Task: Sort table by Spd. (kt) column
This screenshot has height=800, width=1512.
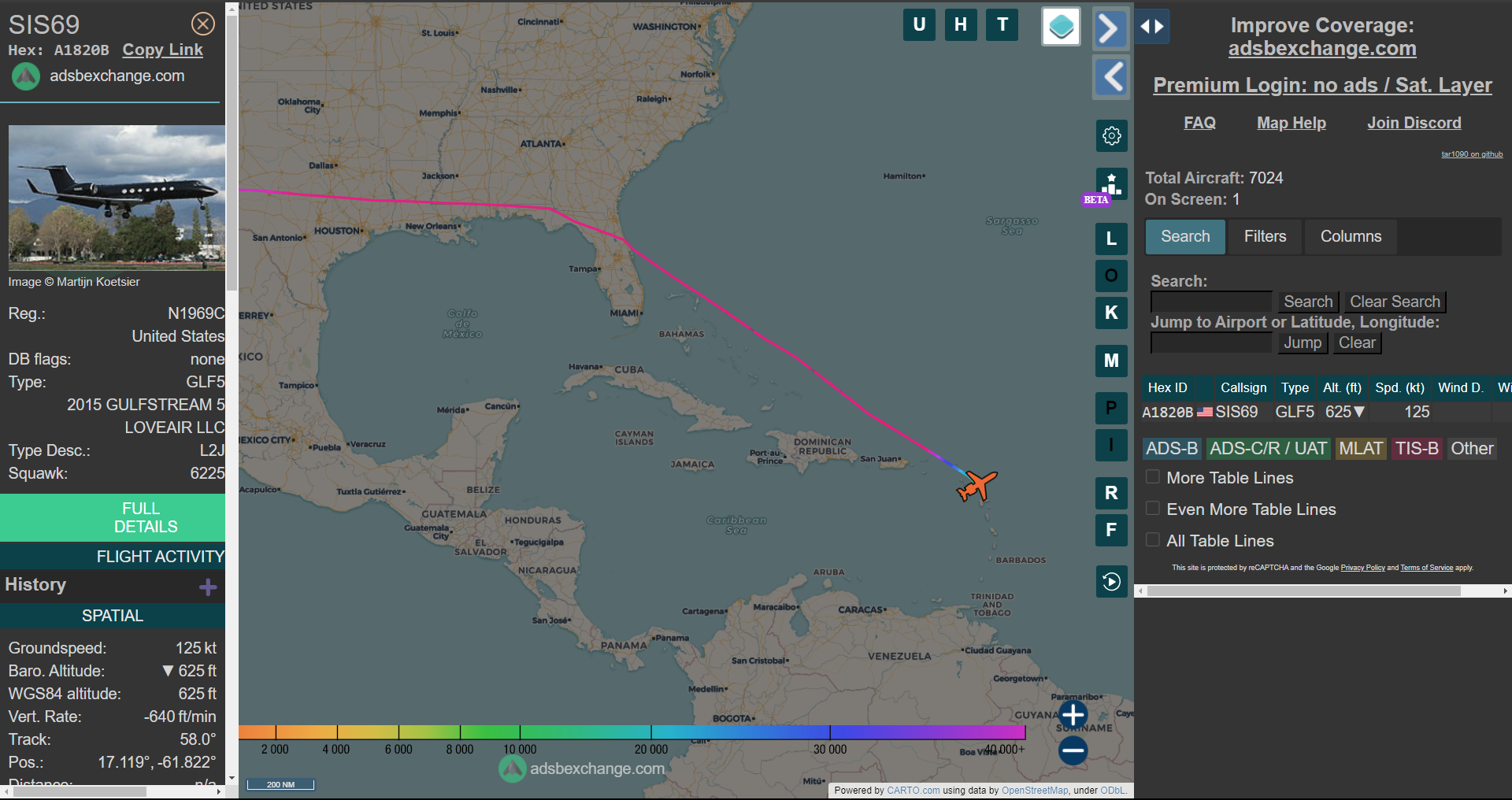Action: point(1399,387)
